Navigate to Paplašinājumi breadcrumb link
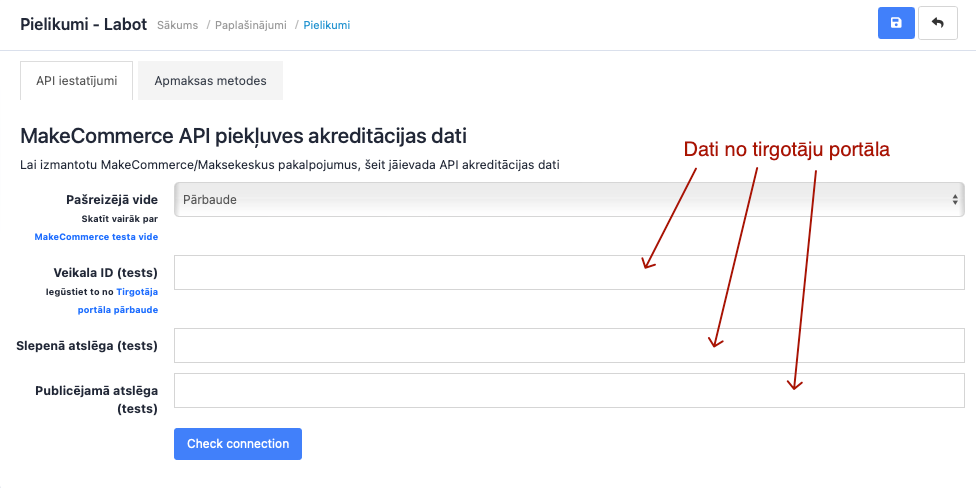 tap(254, 25)
